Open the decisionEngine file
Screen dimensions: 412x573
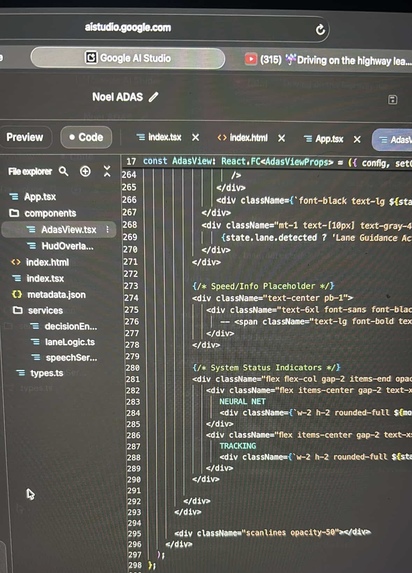tap(71, 326)
